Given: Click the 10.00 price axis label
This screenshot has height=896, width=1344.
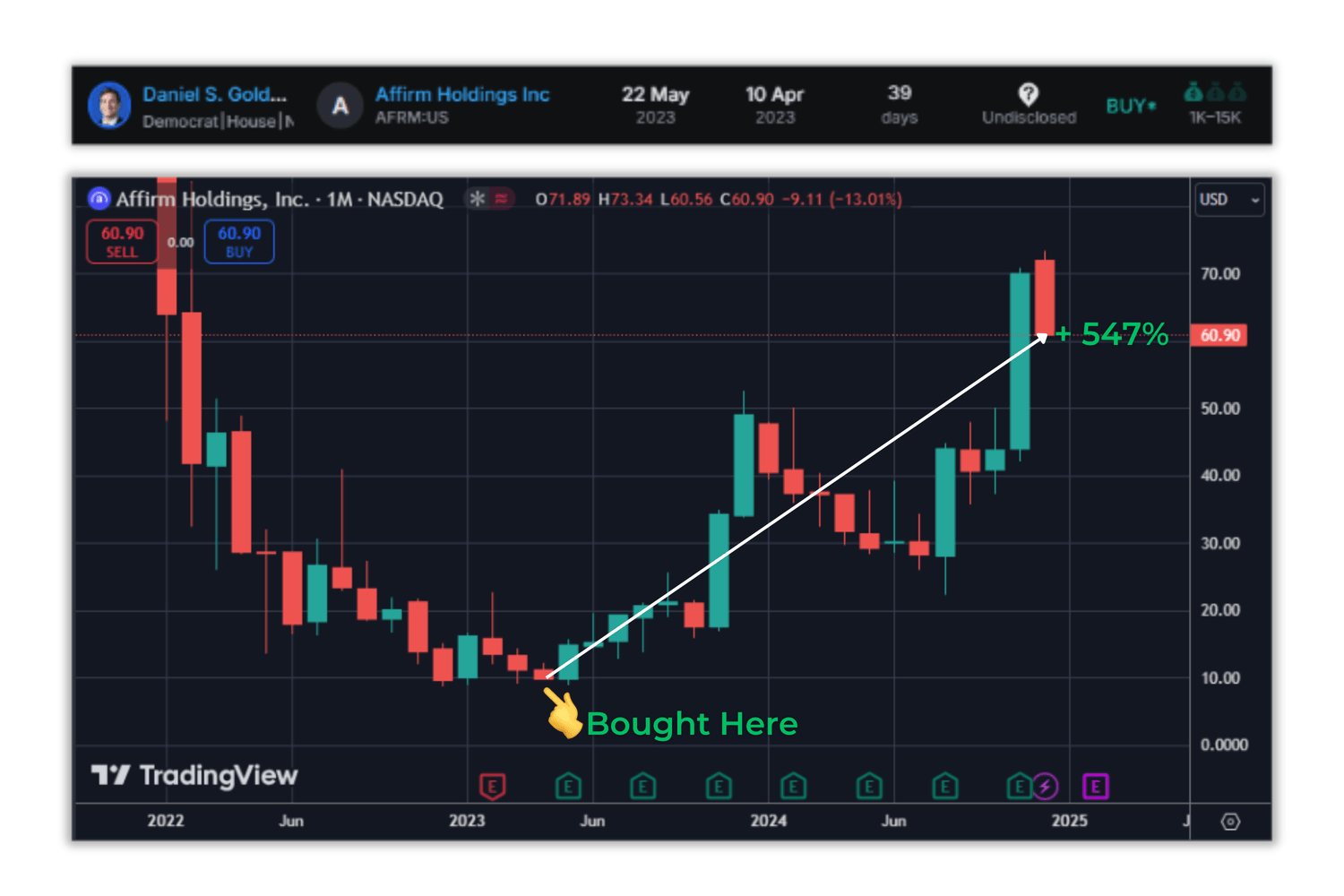Looking at the screenshot, I should pos(1220,677).
